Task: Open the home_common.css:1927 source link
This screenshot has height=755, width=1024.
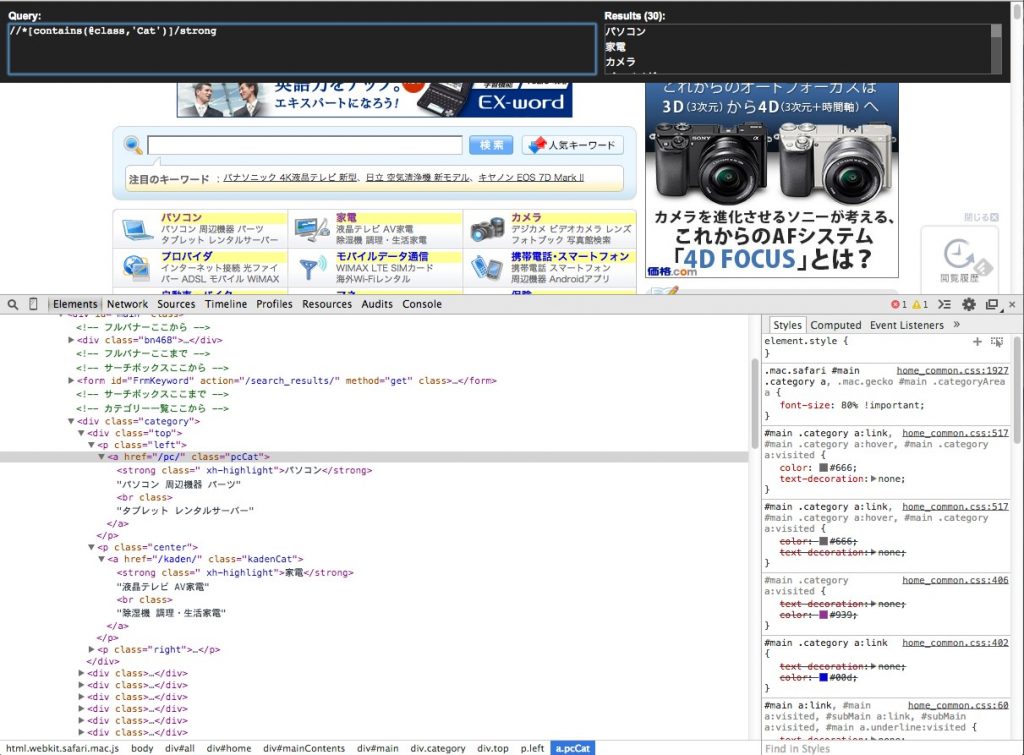Action: click(952, 370)
